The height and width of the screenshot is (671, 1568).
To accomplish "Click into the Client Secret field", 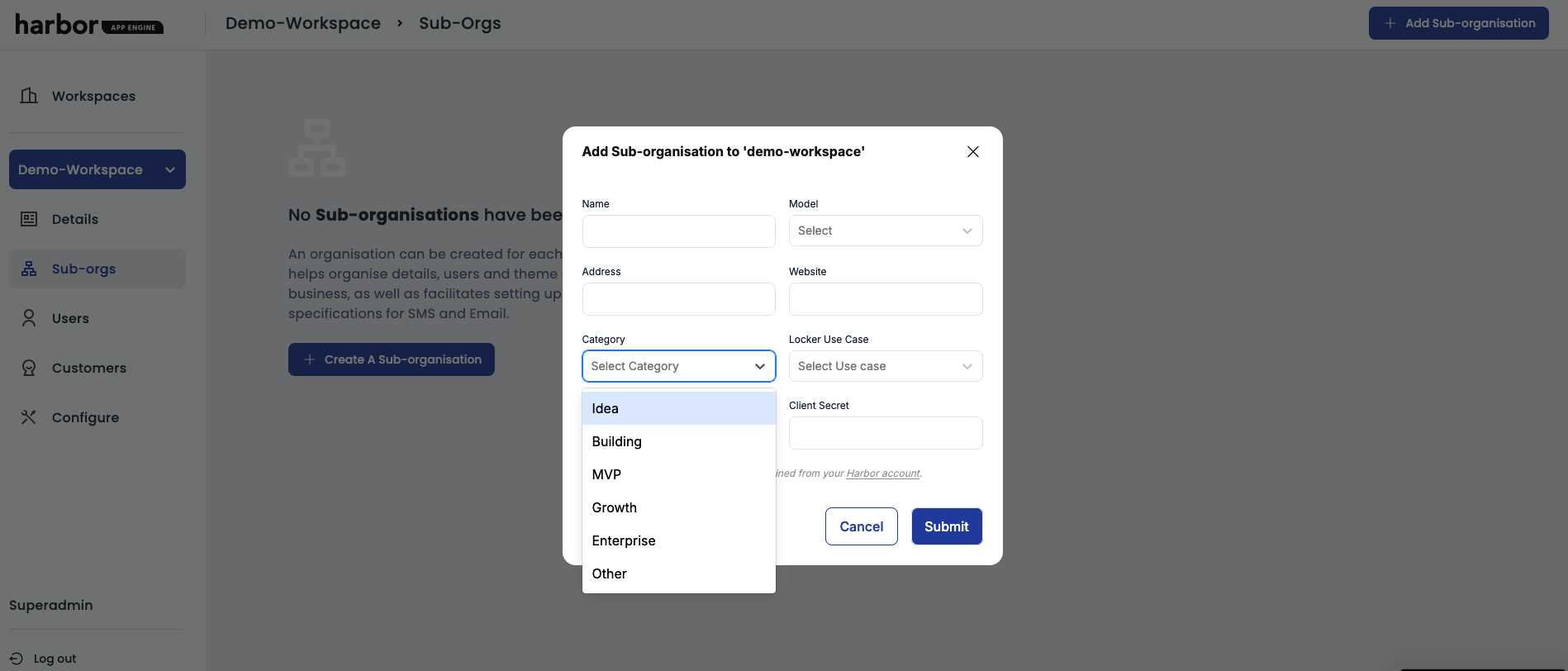I will point(885,433).
